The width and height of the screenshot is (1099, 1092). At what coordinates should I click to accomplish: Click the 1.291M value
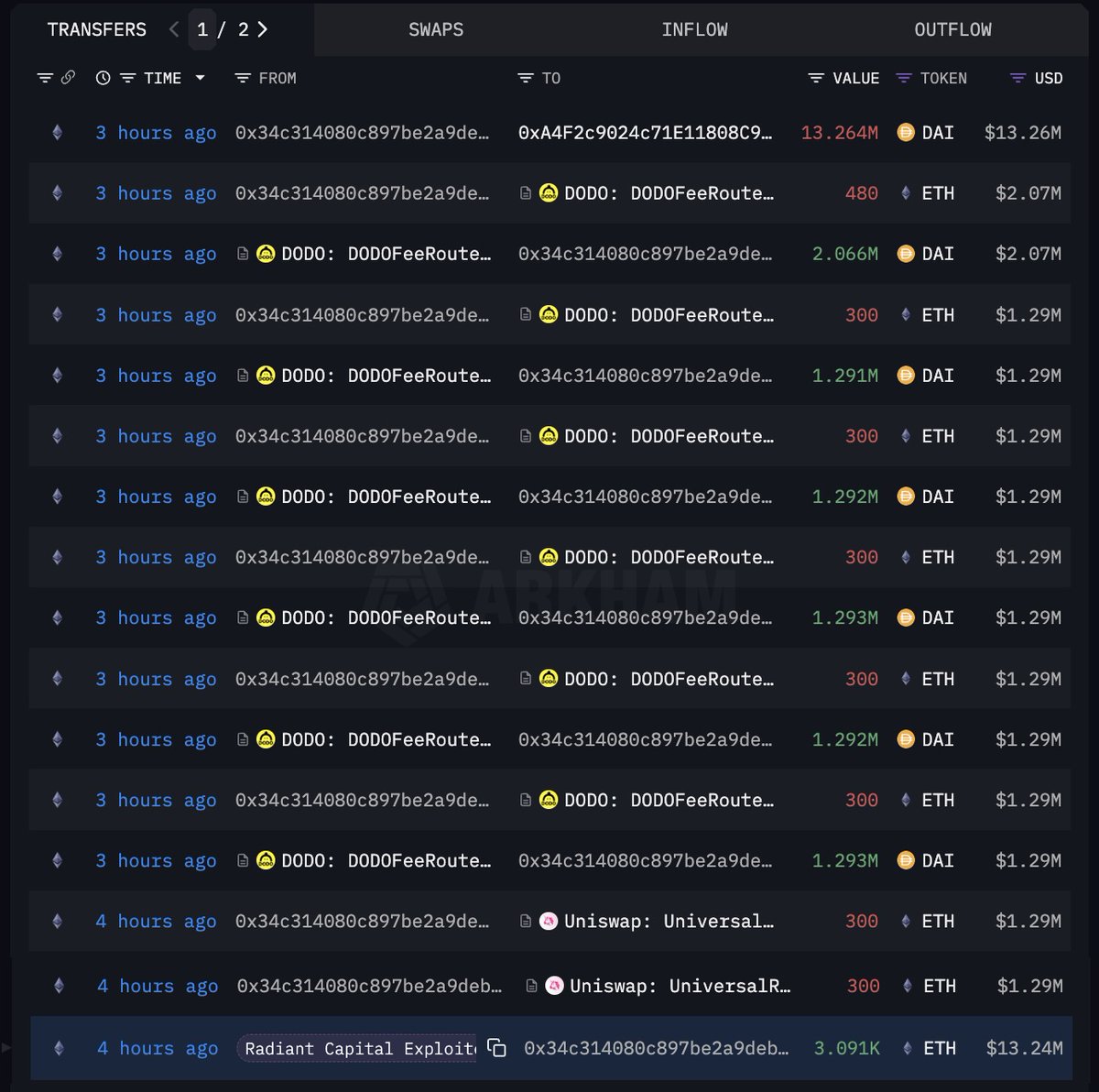[x=845, y=376]
